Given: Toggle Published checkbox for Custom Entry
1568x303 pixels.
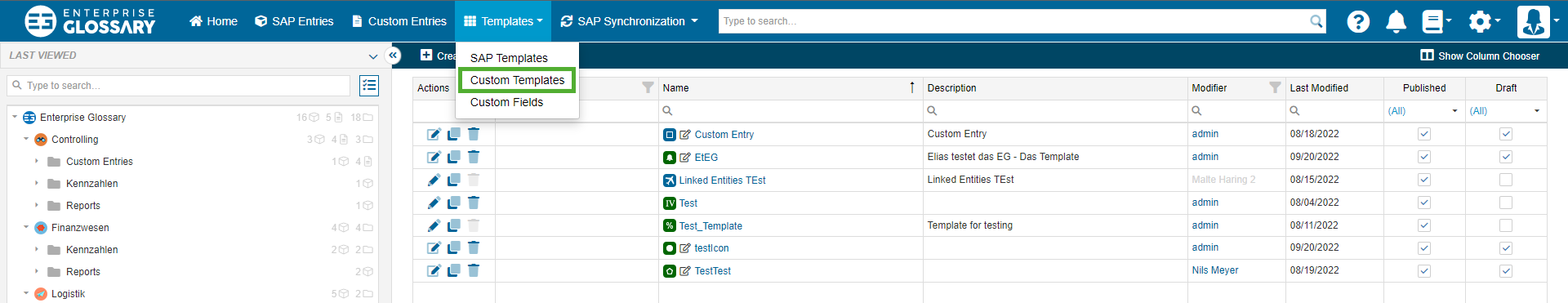Looking at the screenshot, I should (1424, 134).
